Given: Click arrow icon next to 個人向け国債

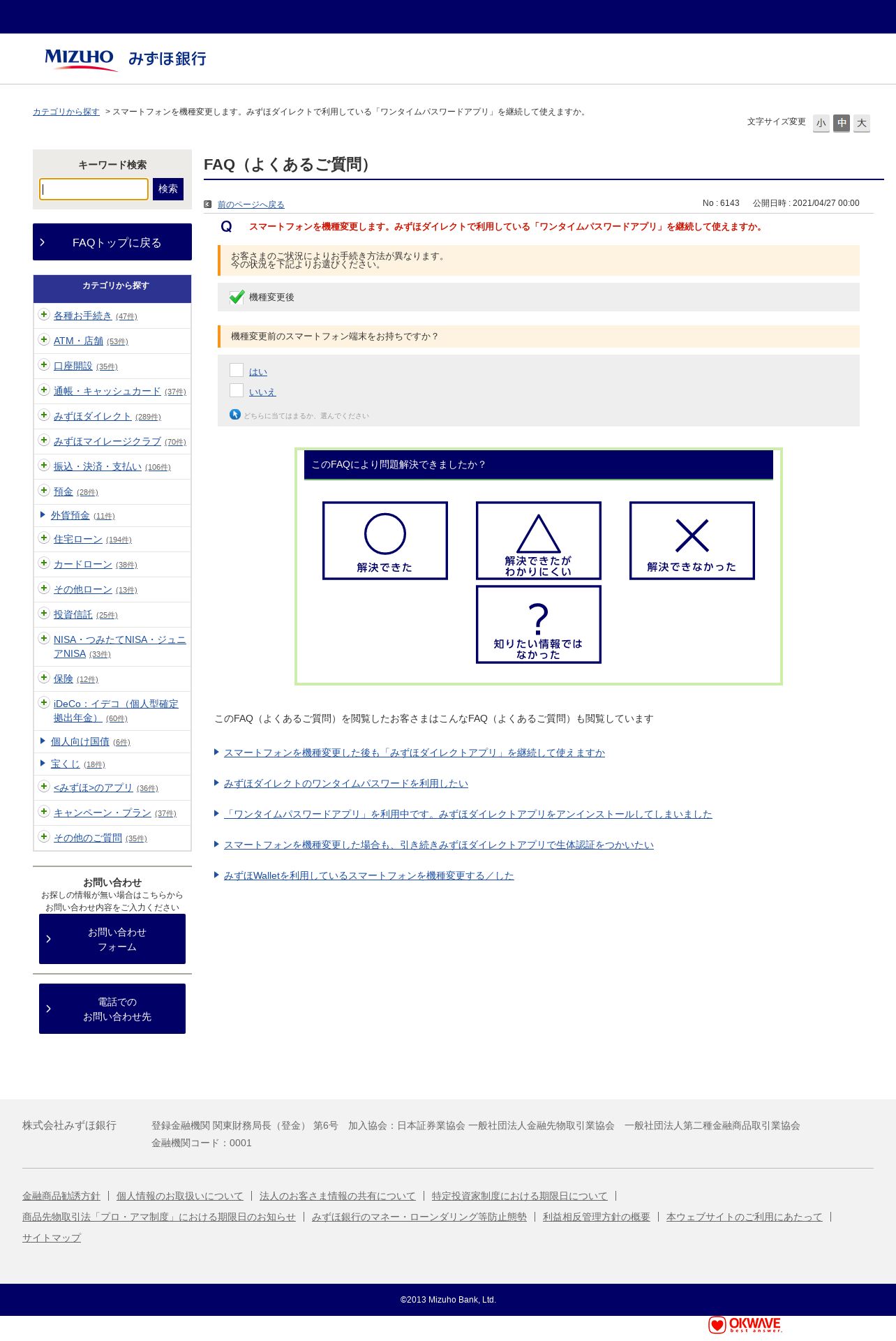Looking at the screenshot, I should coord(43,741).
